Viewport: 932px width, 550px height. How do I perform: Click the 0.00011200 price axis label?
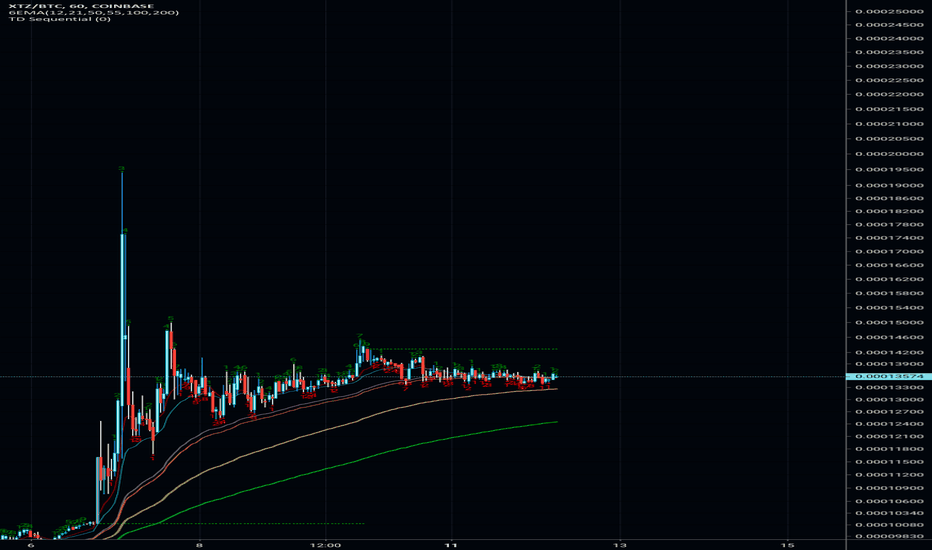tap(889, 474)
